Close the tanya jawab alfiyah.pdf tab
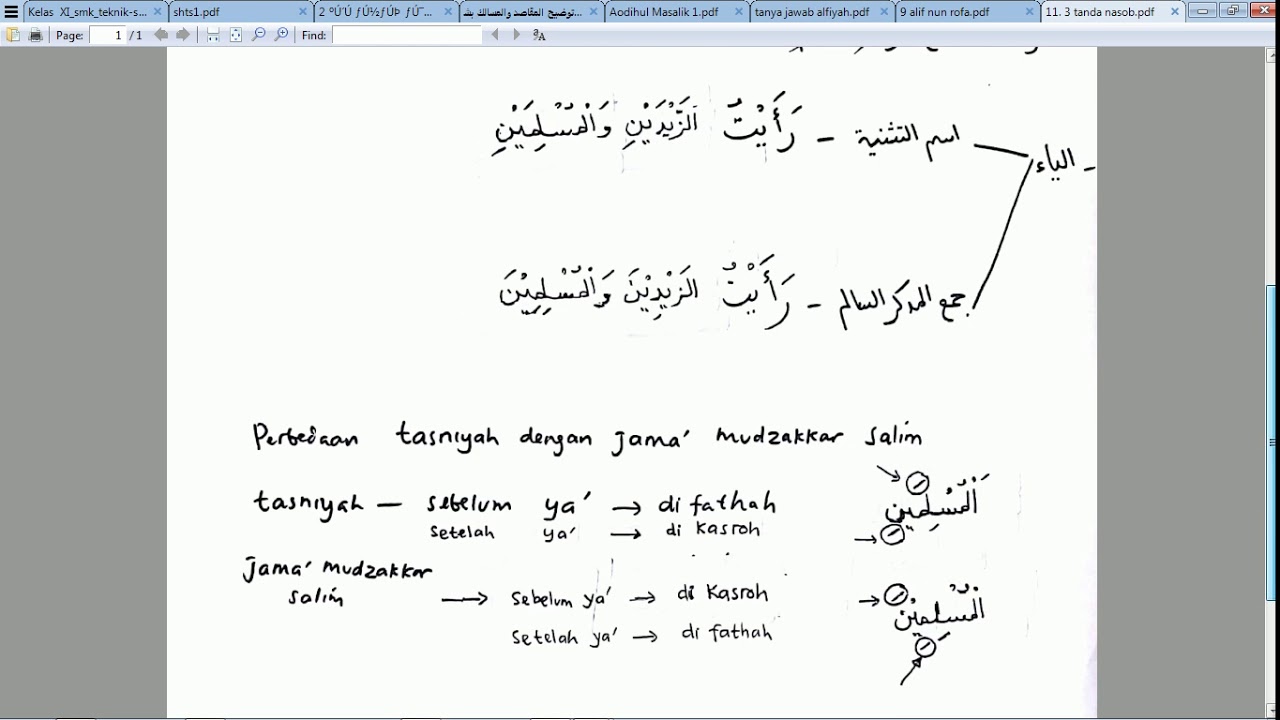The height and width of the screenshot is (720, 1280). pos(883,12)
